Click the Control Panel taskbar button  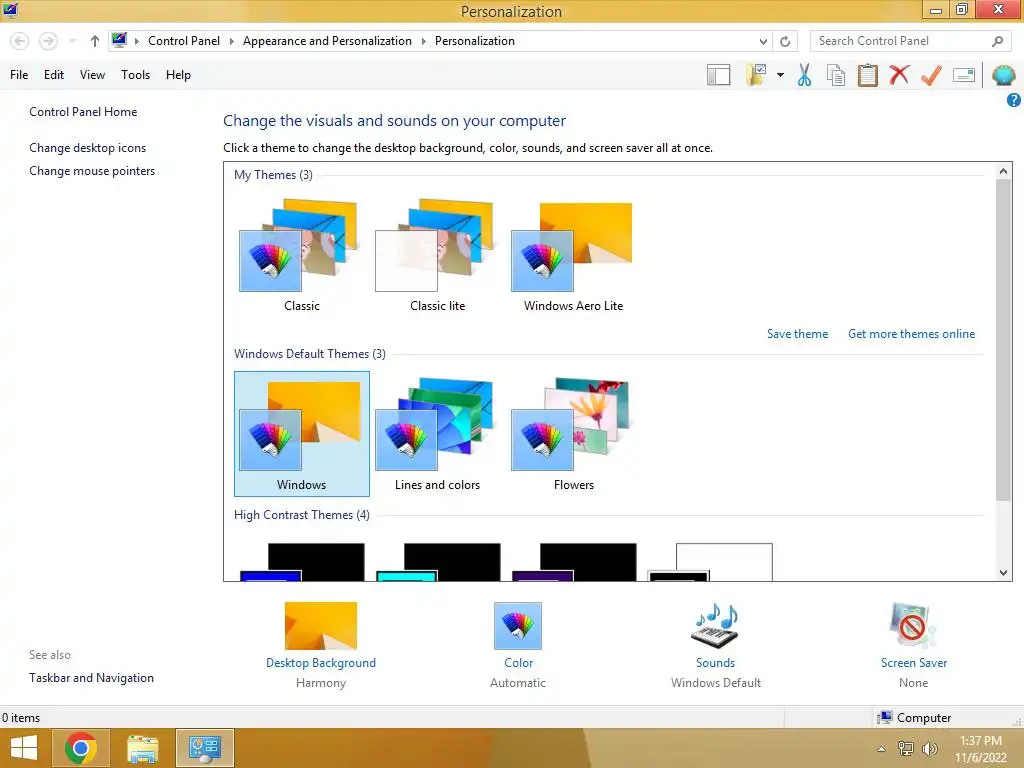coord(204,748)
